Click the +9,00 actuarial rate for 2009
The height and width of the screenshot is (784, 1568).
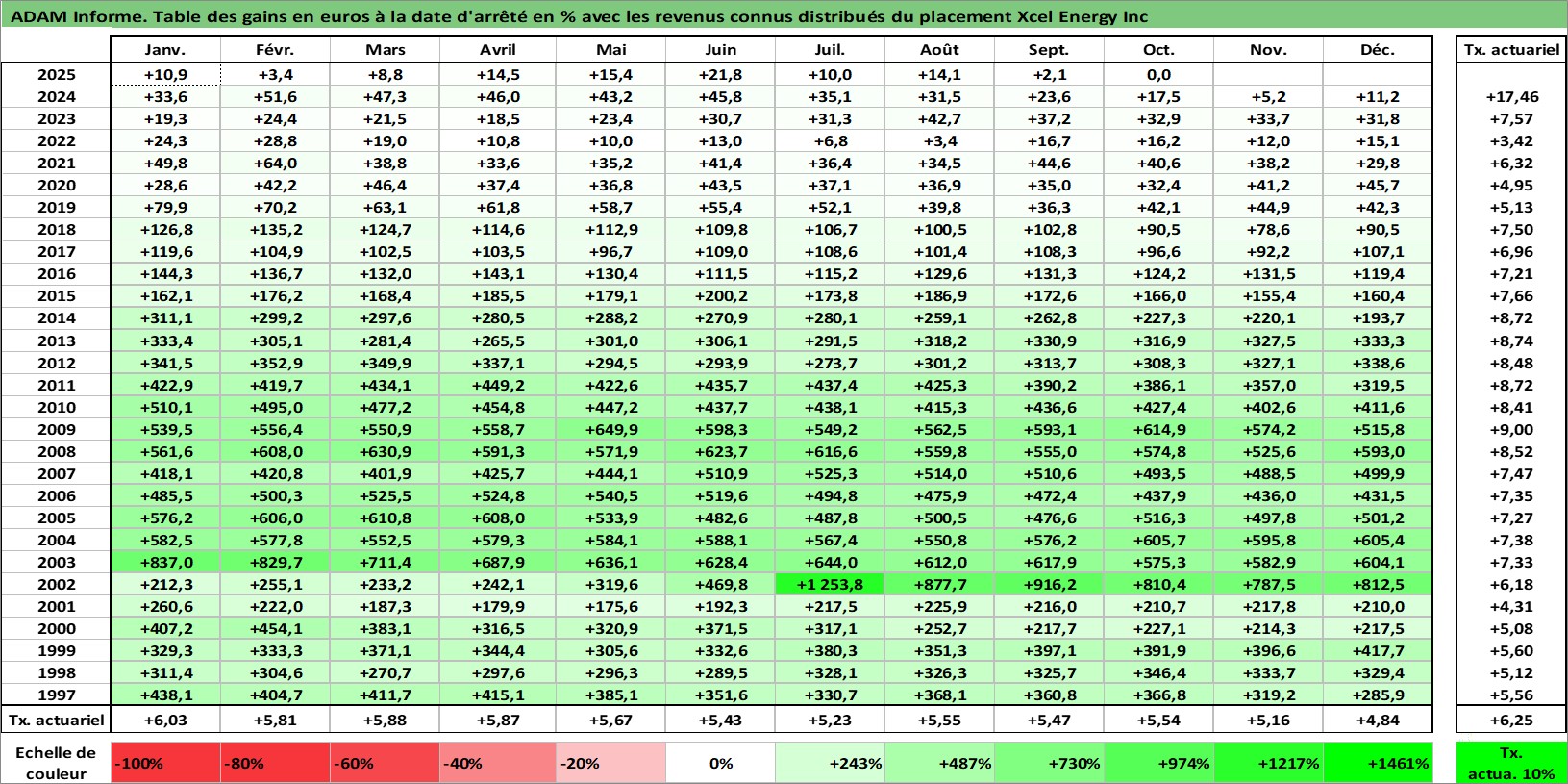tap(1511, 429)
